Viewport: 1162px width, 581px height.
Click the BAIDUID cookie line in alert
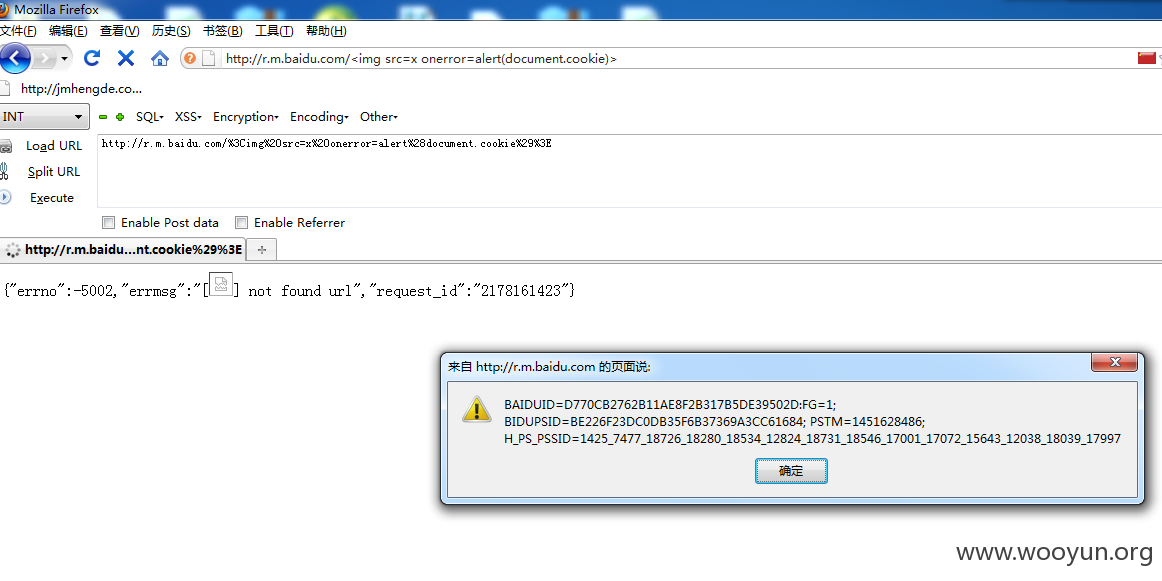tap(670, 405)
